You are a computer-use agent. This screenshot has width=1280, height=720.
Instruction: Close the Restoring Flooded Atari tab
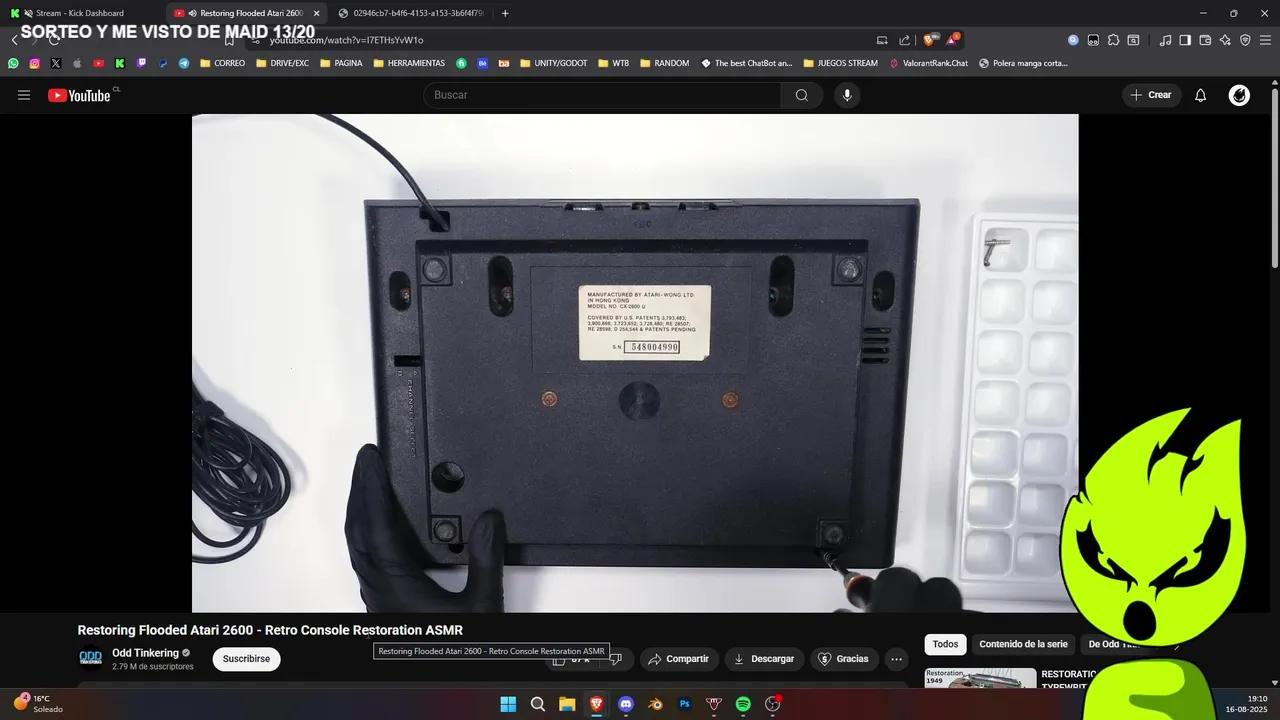(316, 13)
